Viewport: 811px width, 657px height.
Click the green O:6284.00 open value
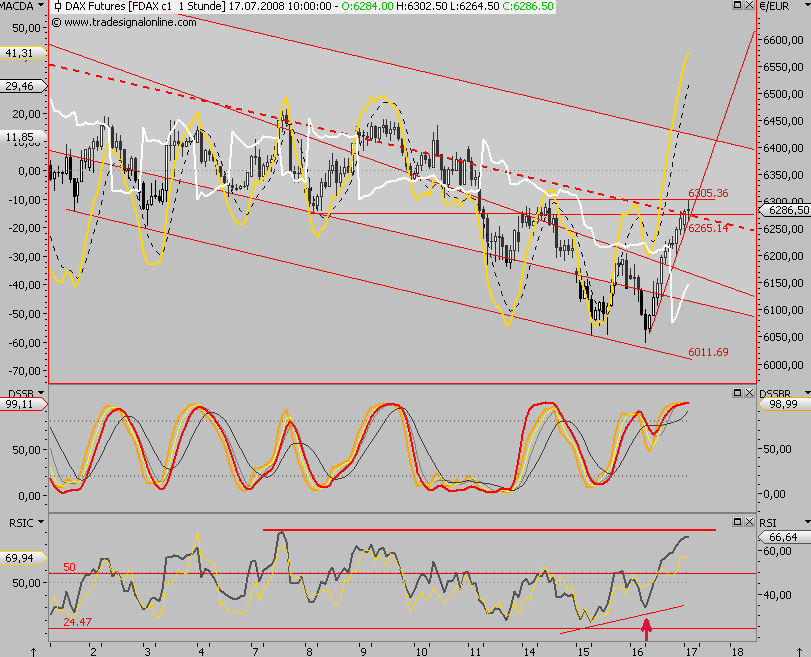tap(368, 6)
